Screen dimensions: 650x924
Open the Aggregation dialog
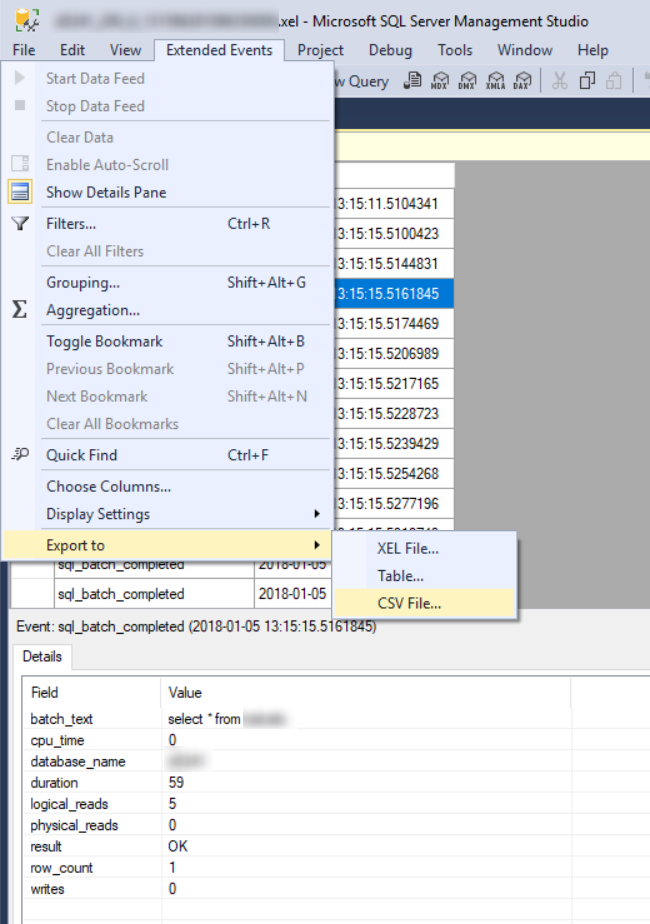[168, 310]
